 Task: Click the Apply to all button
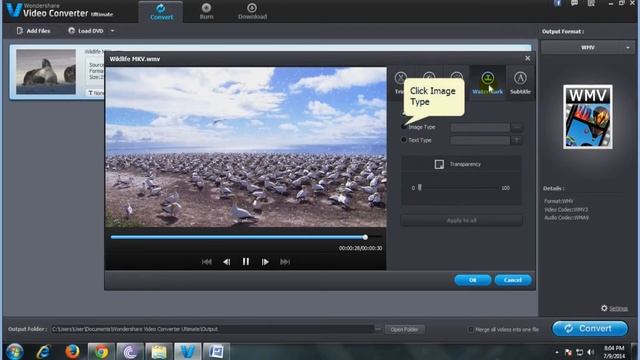pos(461,220)
